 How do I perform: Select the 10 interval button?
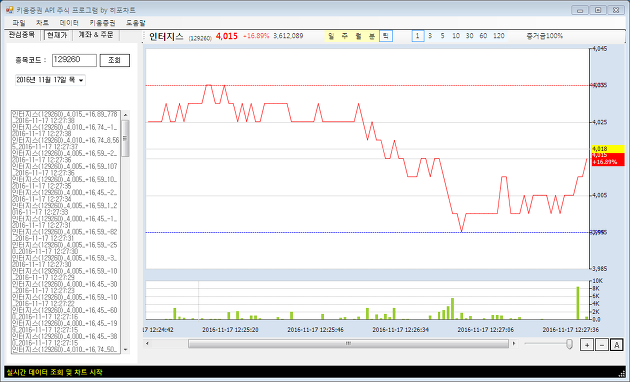click(x=456, y=36)
